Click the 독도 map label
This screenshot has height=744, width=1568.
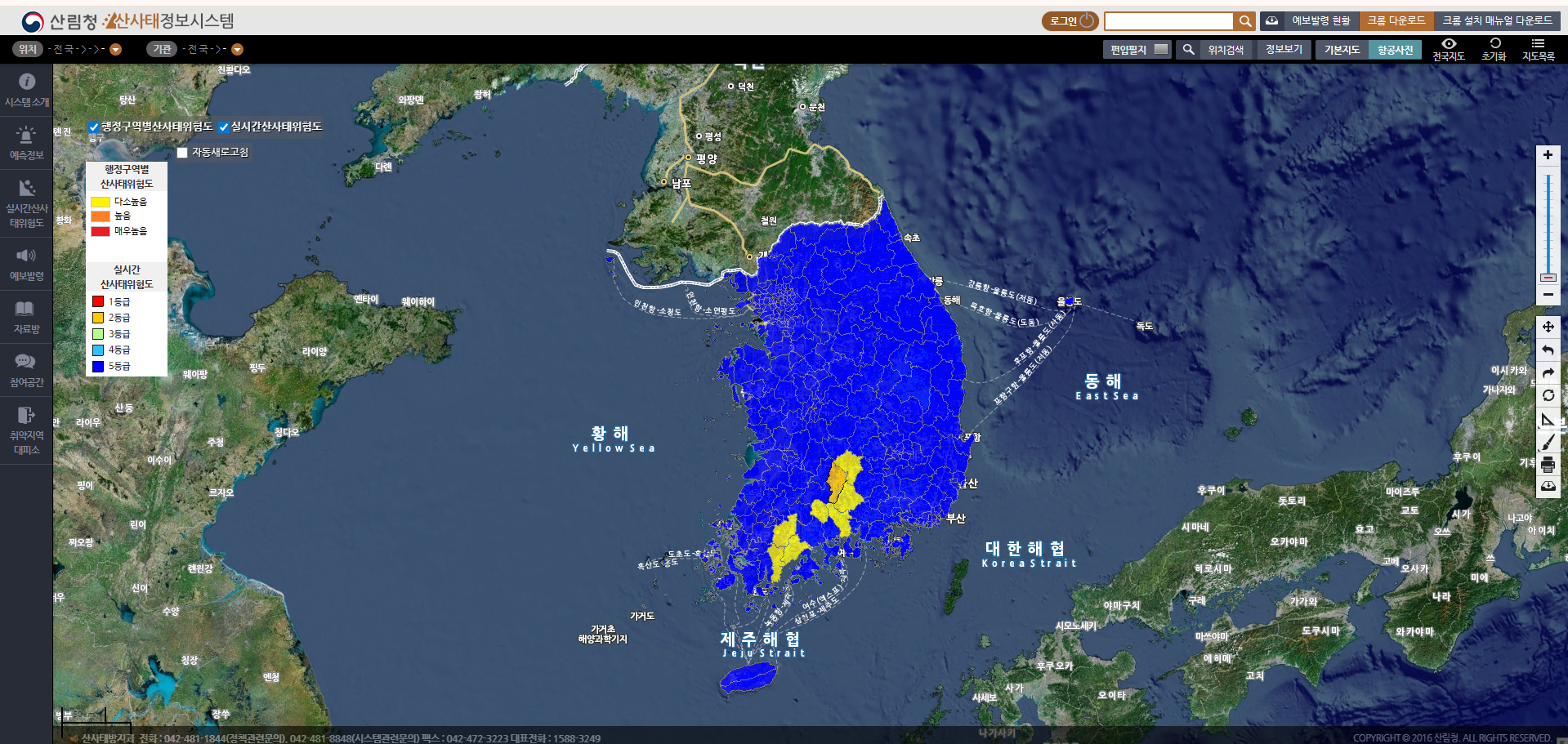1145,326
